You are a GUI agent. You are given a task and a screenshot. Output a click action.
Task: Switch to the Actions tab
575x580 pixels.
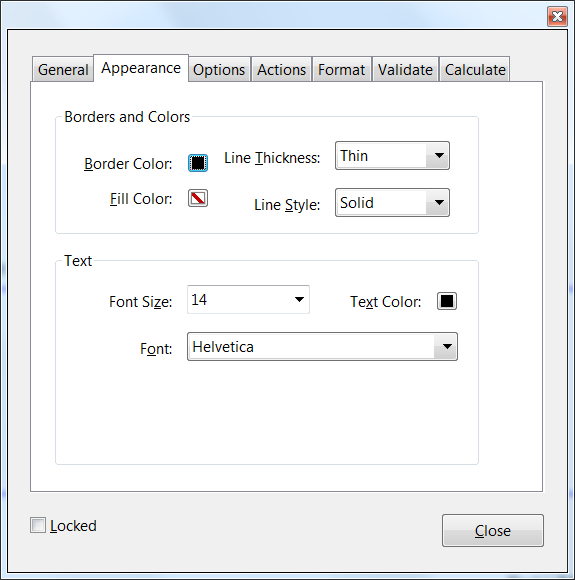click(282, 70)
